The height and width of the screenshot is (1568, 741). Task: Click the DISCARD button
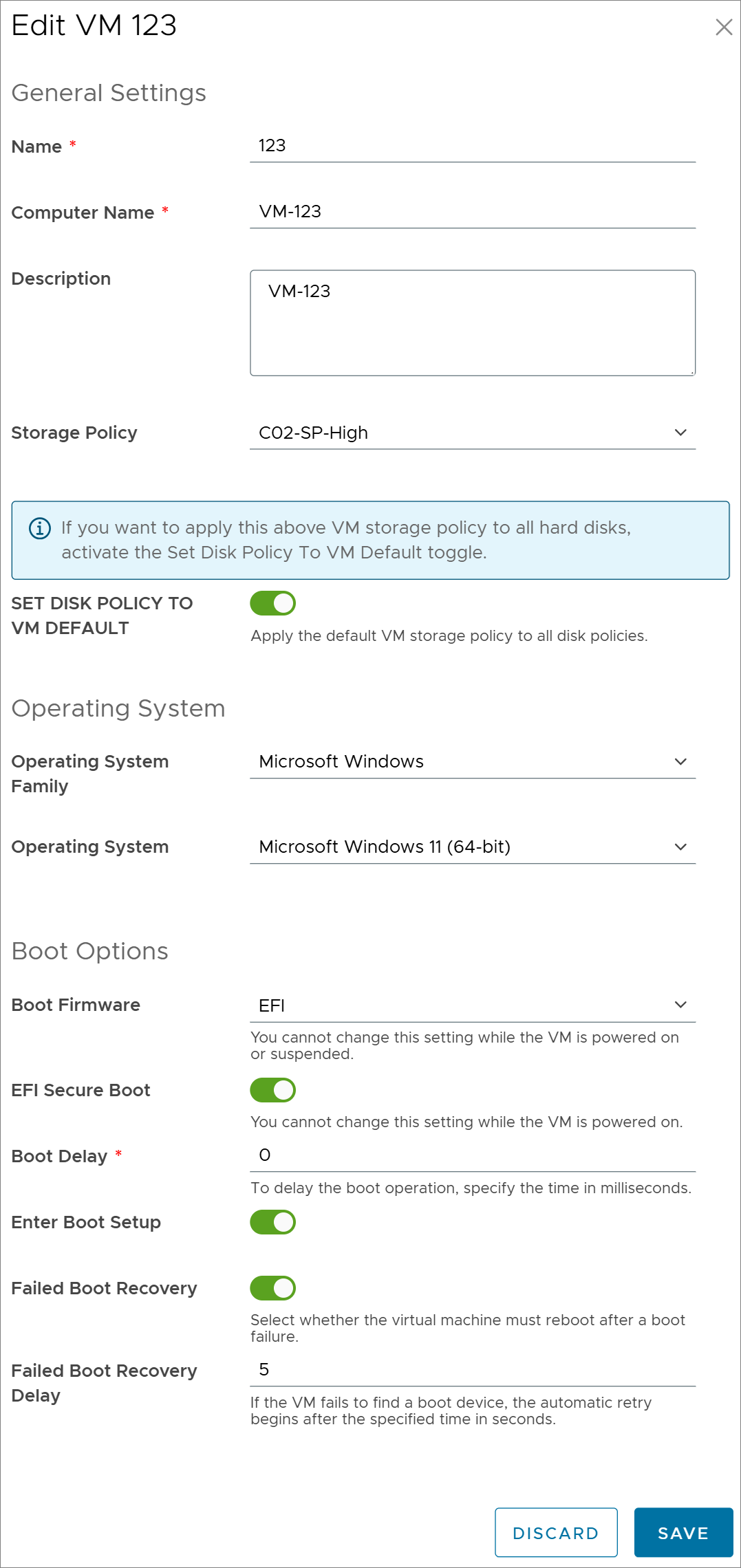556,1532
